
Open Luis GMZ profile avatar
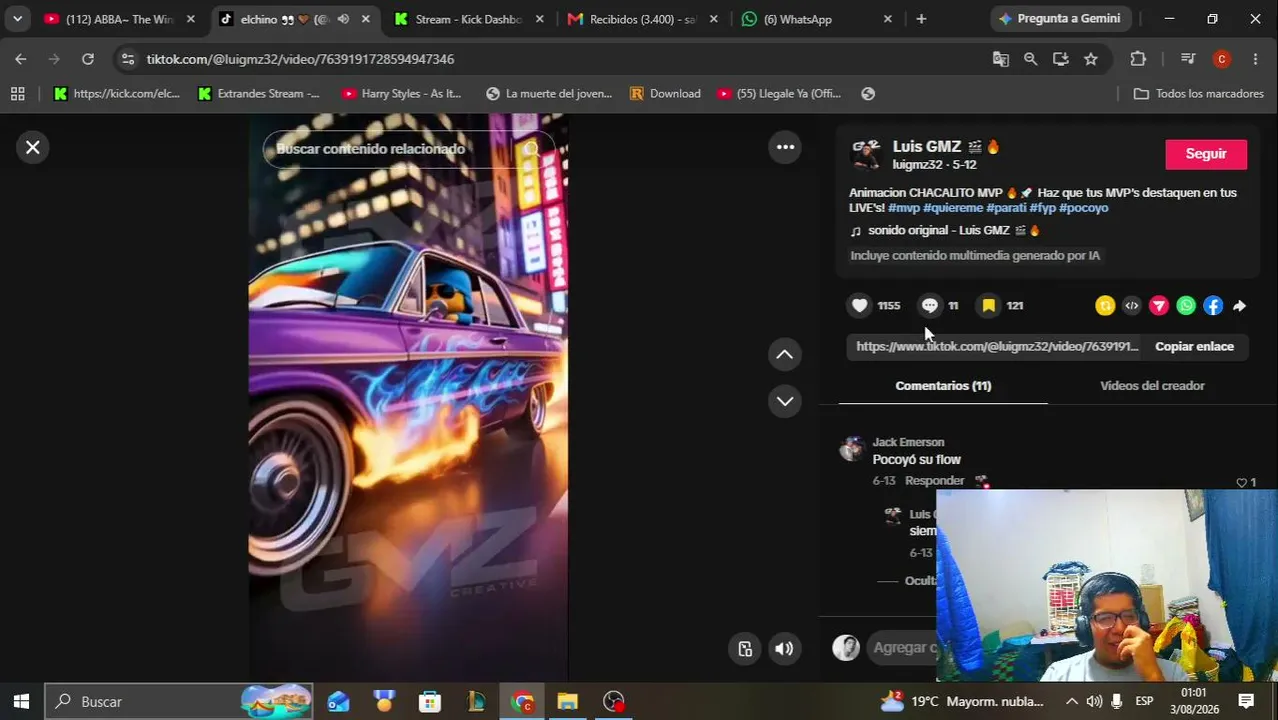tap(865, 154)
